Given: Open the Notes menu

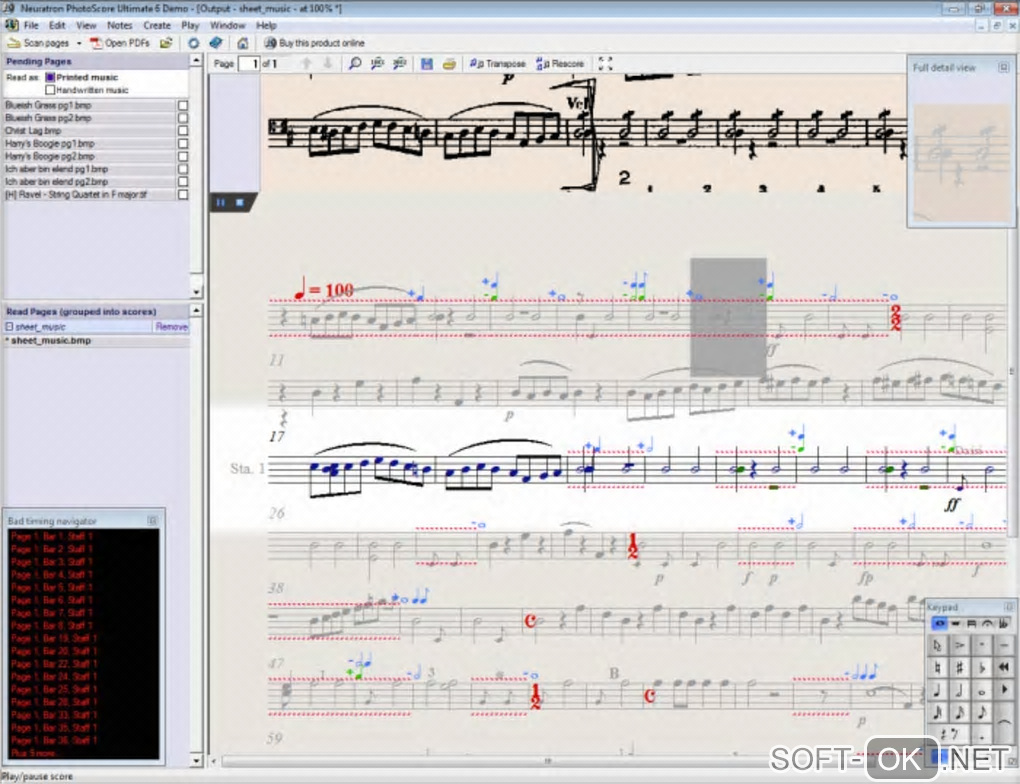Looking at the screenshot, I should (119, 24).
